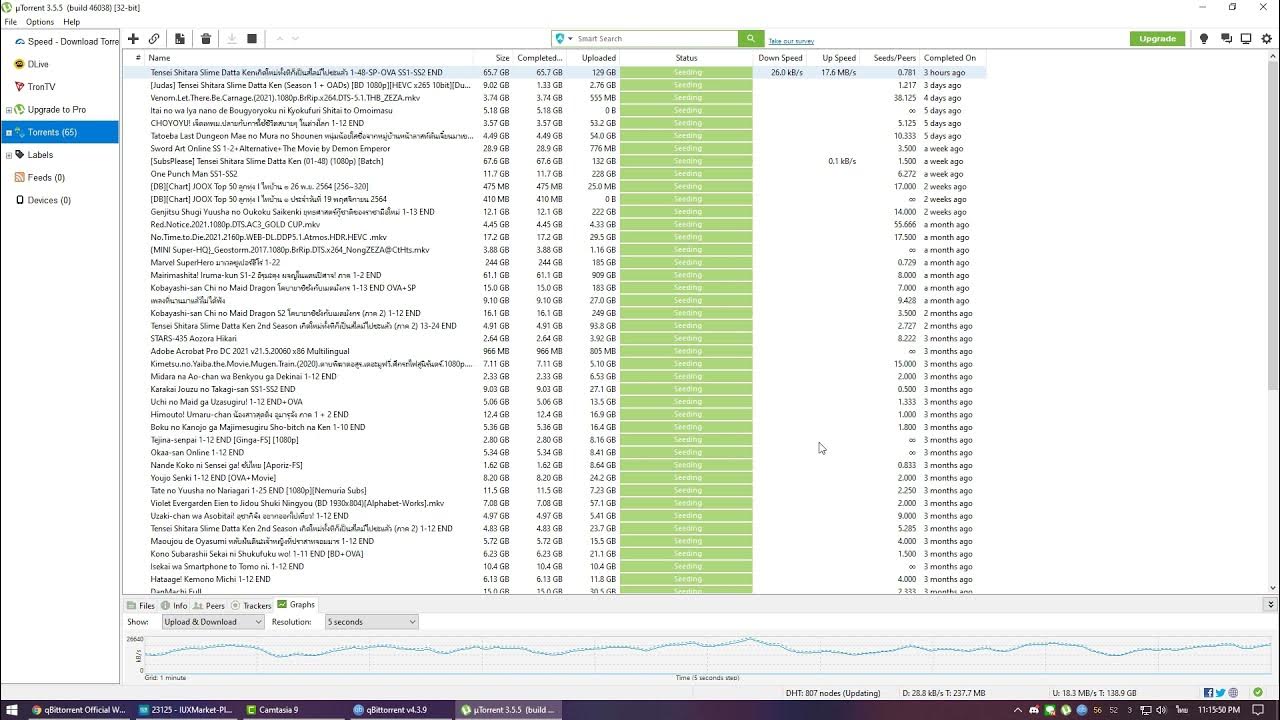The width and height of the screenshot is (1280, 720).
Task: Sort by the Up Speed column header
Action: [x=834, y=58]
